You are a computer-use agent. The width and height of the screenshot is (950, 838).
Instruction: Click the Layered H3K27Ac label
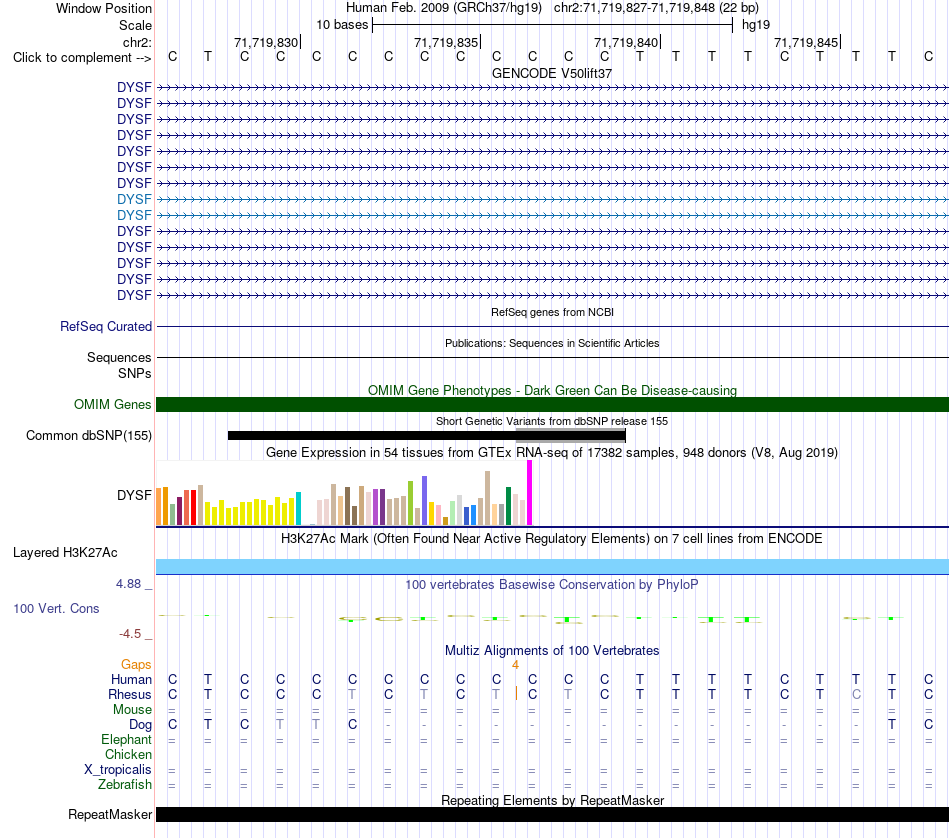[x=65, y=553]
